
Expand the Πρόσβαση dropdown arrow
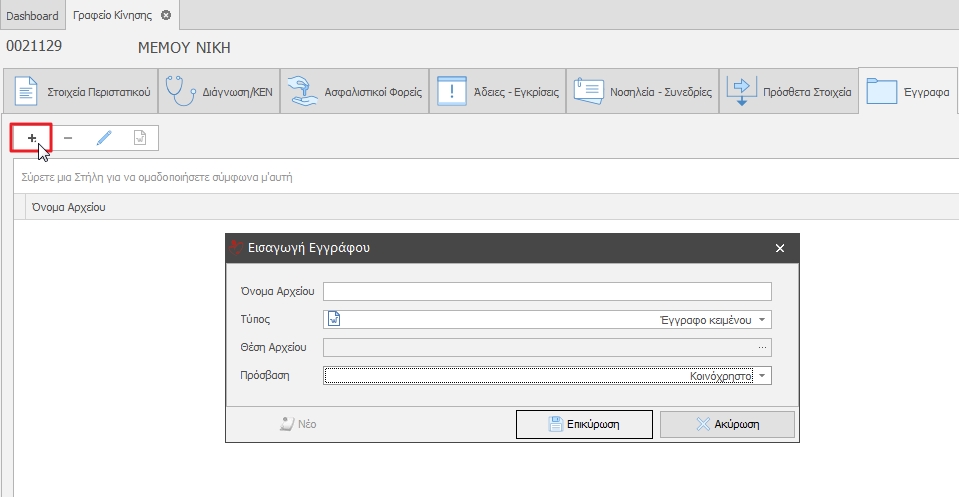click(762, 376)
